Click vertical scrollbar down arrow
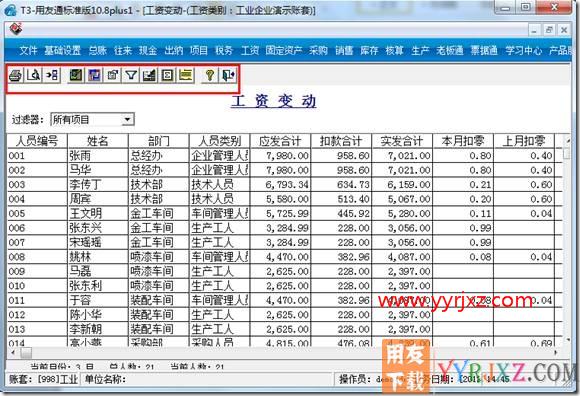This screenshot has height=396, width=580. [x=567, y=341]
